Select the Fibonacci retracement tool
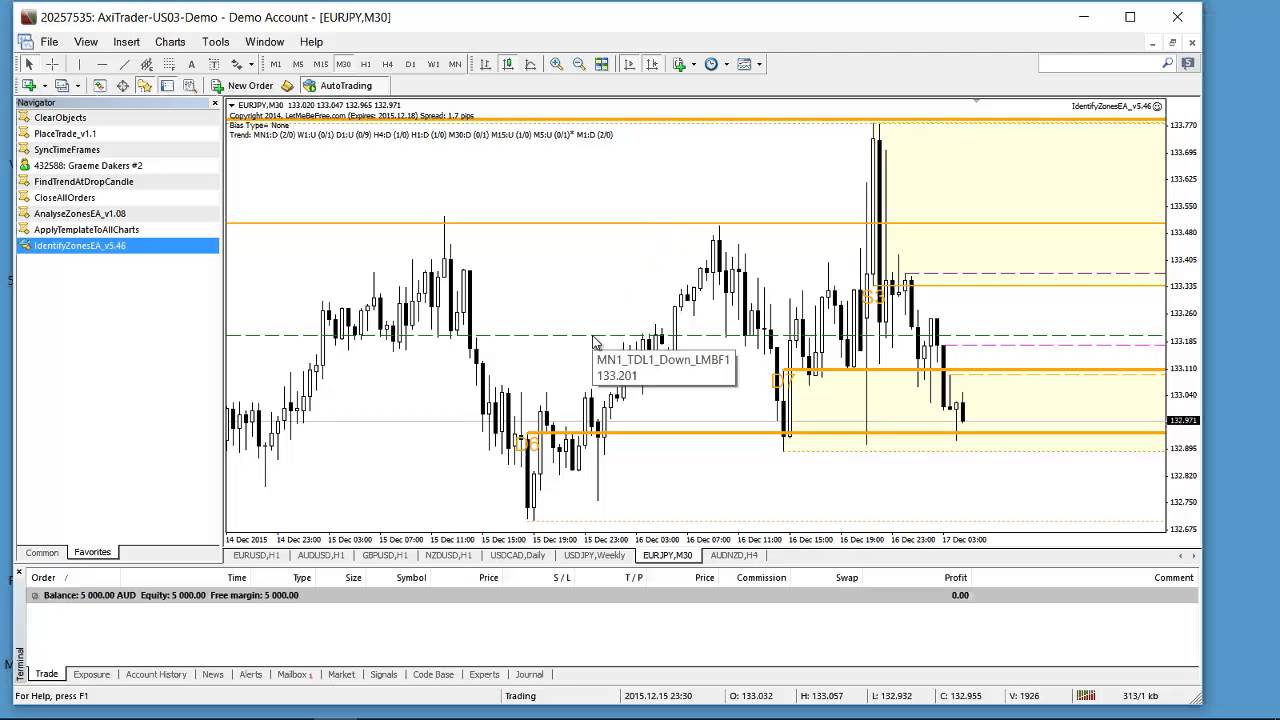This screenshot has height=720, width=1280. pyautogui.click(x=169, y=64)
